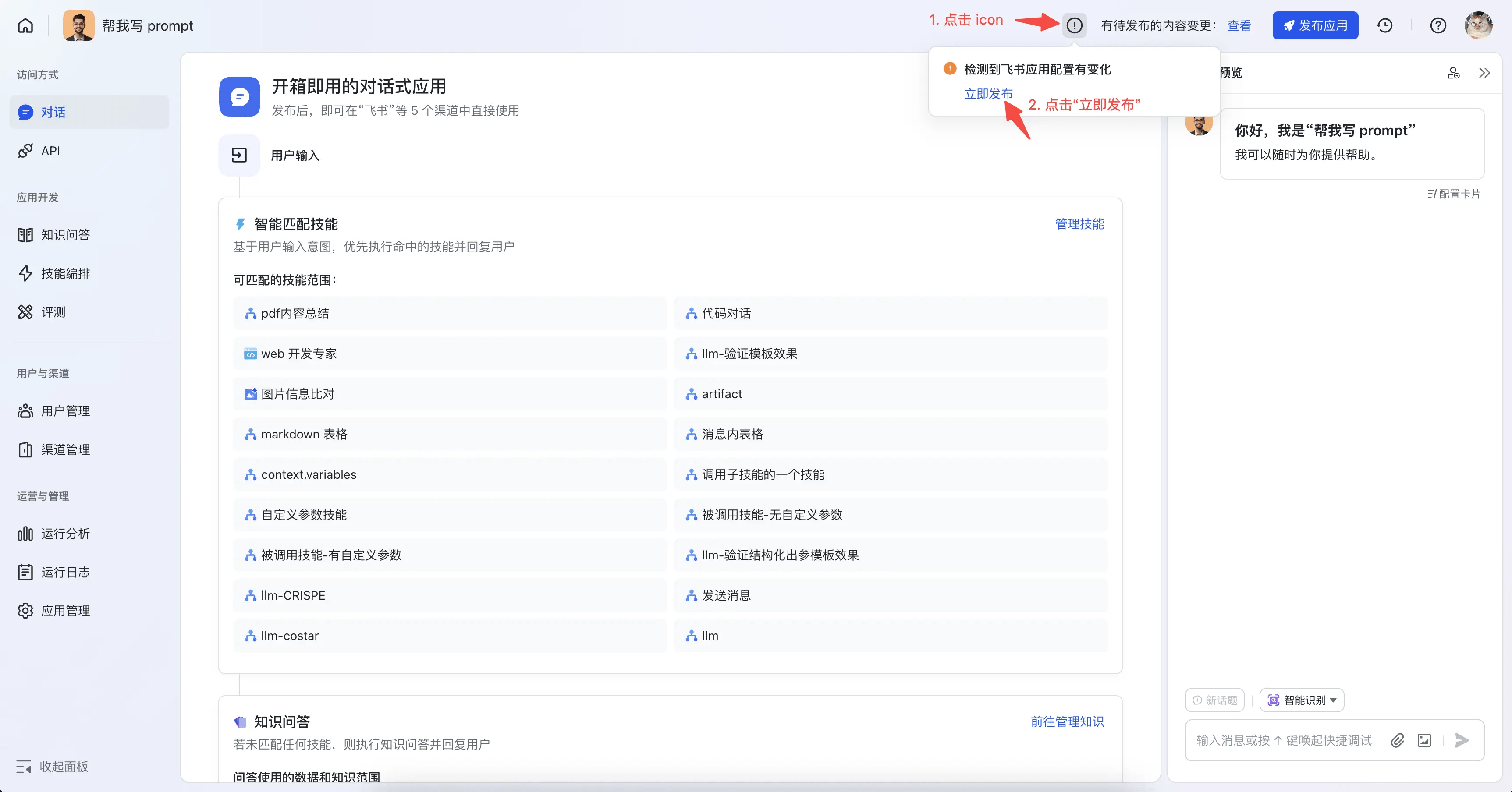Viewport: 1512px width, 792px height.
Task: Click the greeting card in preview
Action: (x=1352, y=143)
